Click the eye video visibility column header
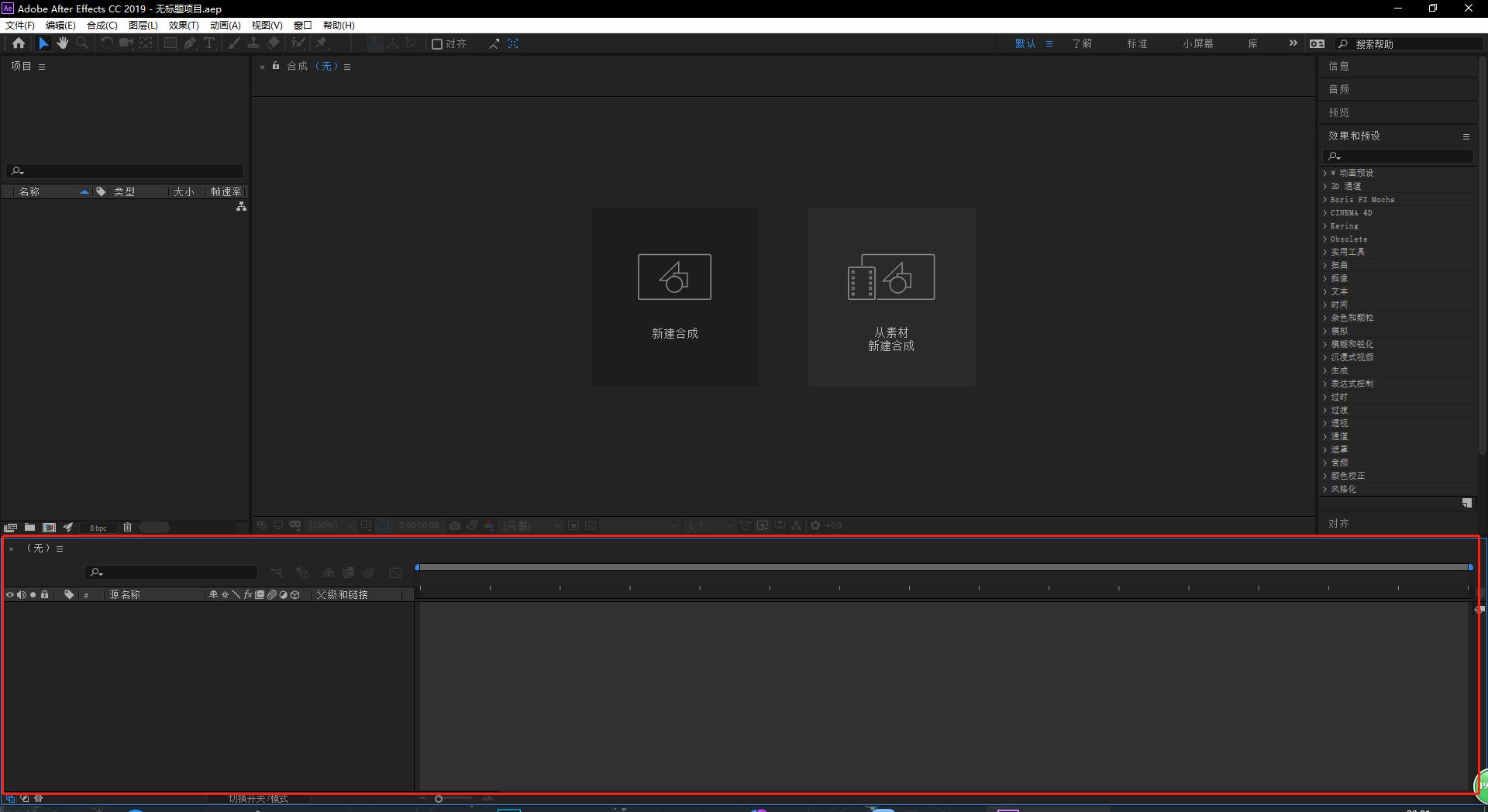The image size is (1488, 812). point(10,595)
